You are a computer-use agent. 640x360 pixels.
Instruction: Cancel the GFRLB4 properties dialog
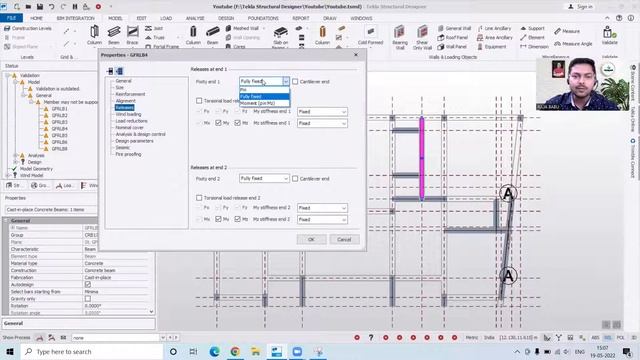pyautogui.click(x=344, y=240)
